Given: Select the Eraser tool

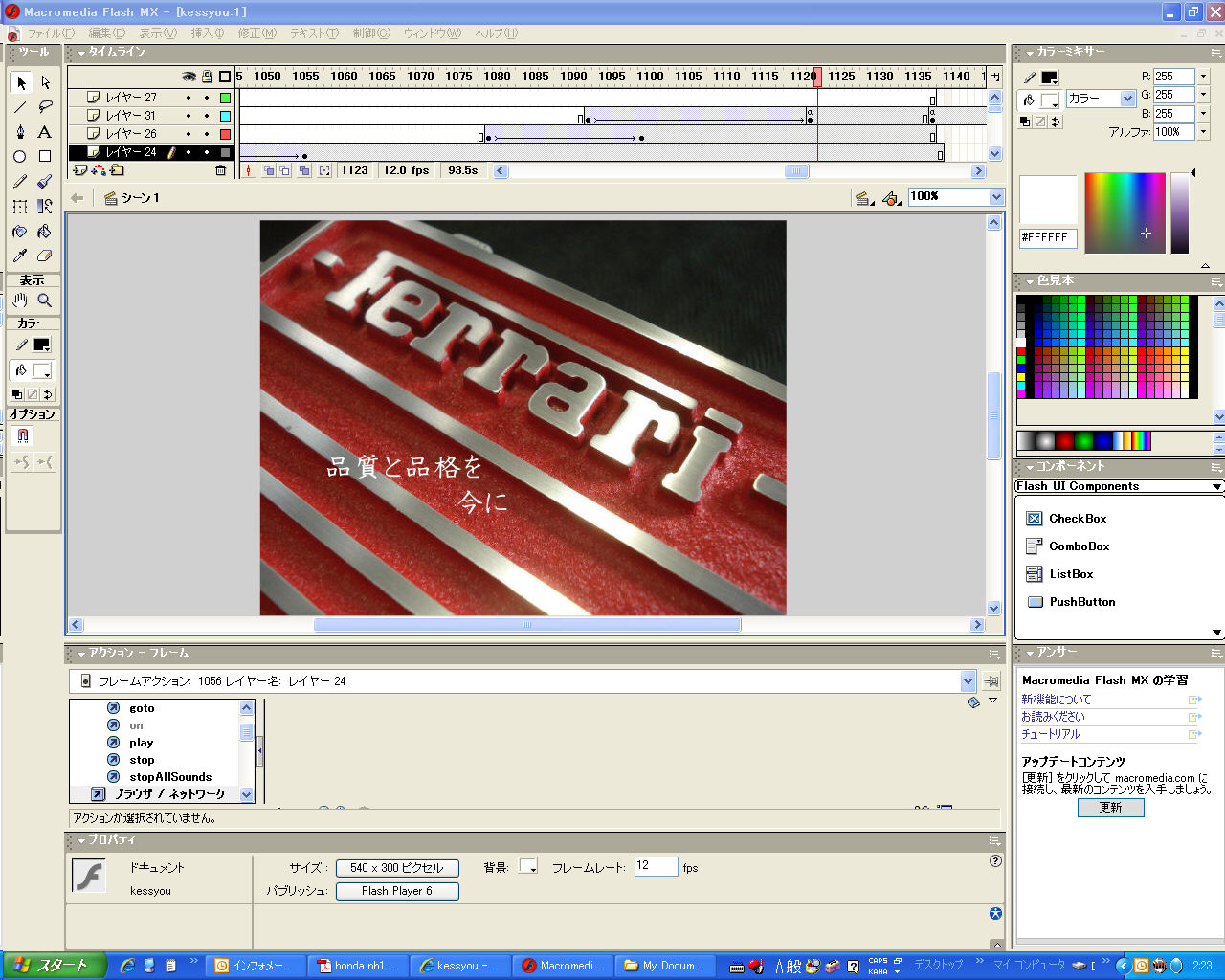Looking at the screenshot, I should tap(45, 256).
